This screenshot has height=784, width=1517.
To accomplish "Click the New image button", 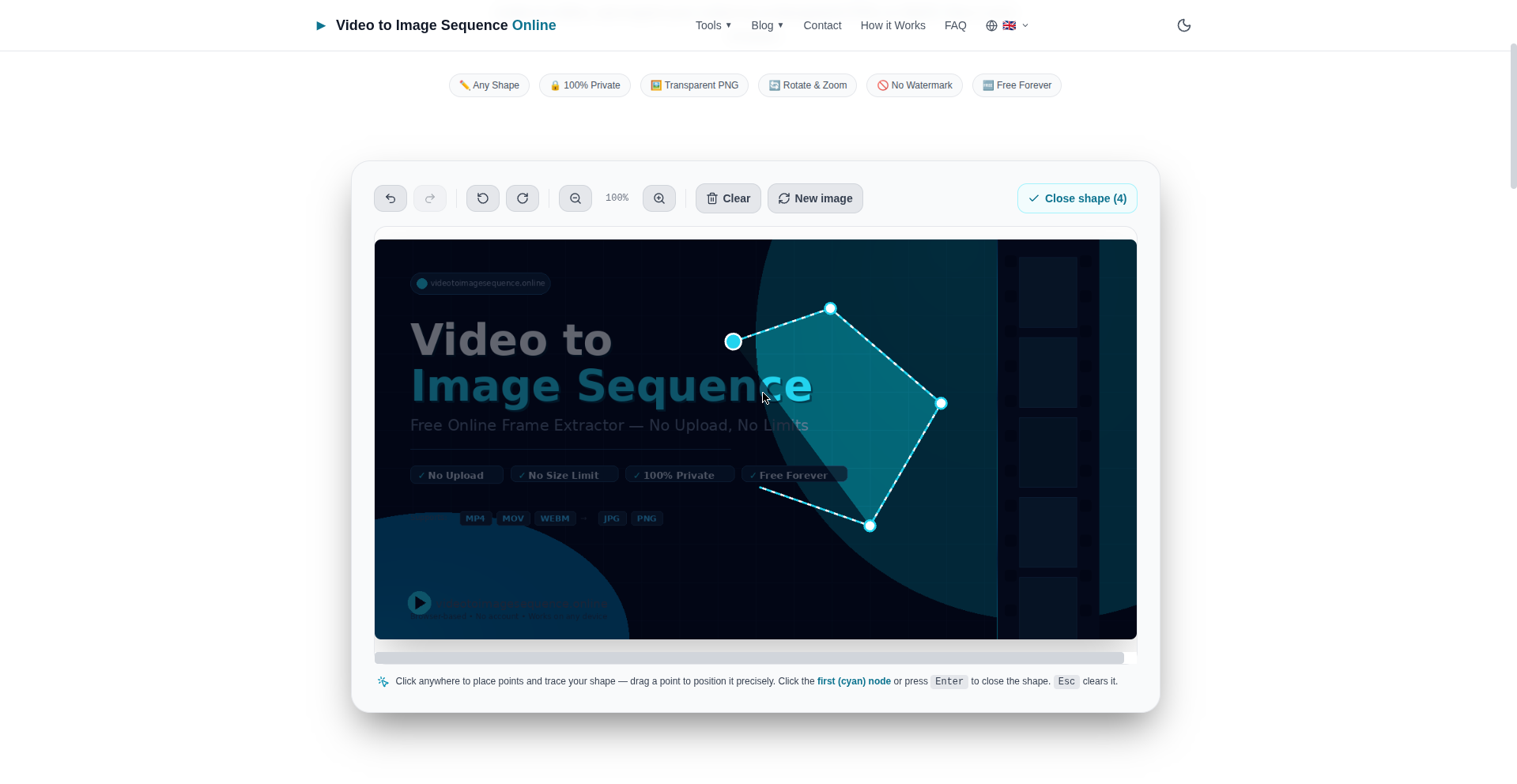I will tap(815, 198).
